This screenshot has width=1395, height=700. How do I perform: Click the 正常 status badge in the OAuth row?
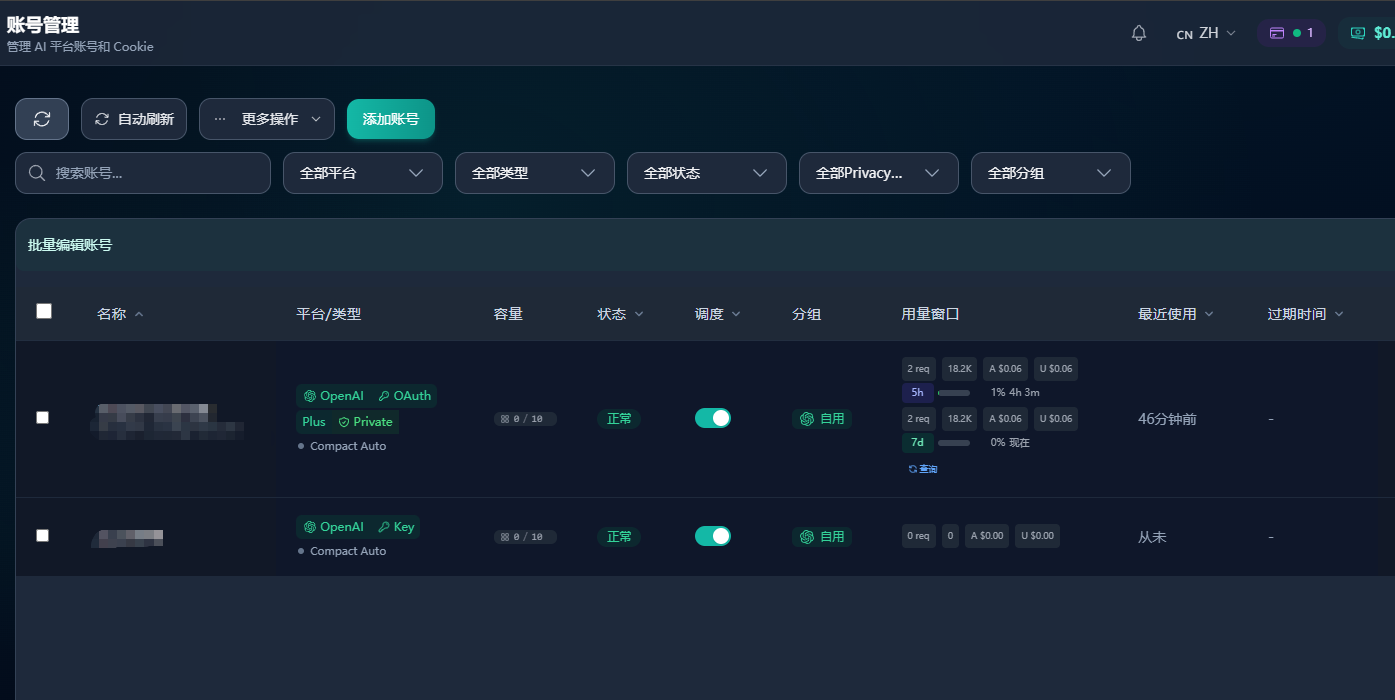pyautogui.click(x=619, y=419)
